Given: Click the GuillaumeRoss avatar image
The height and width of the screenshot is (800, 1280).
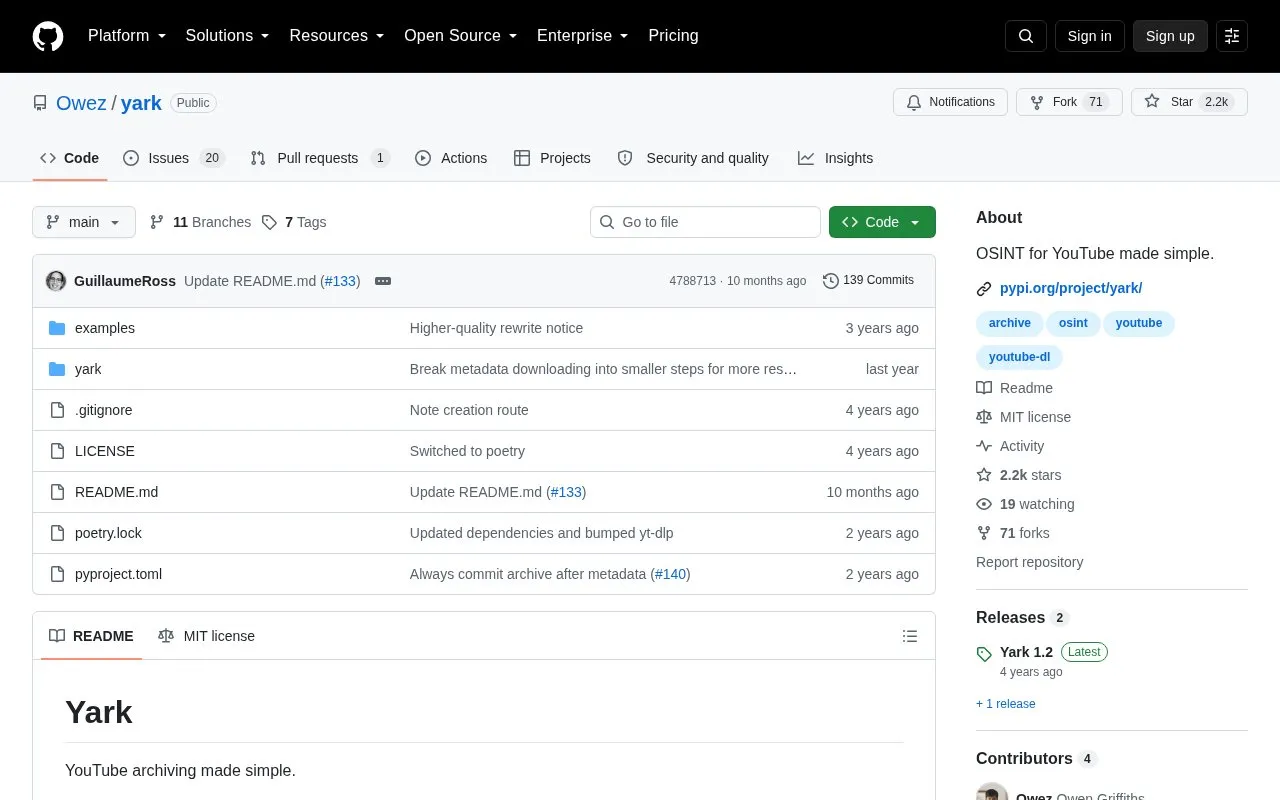Looking at the screenshot, I should (56, 281).
